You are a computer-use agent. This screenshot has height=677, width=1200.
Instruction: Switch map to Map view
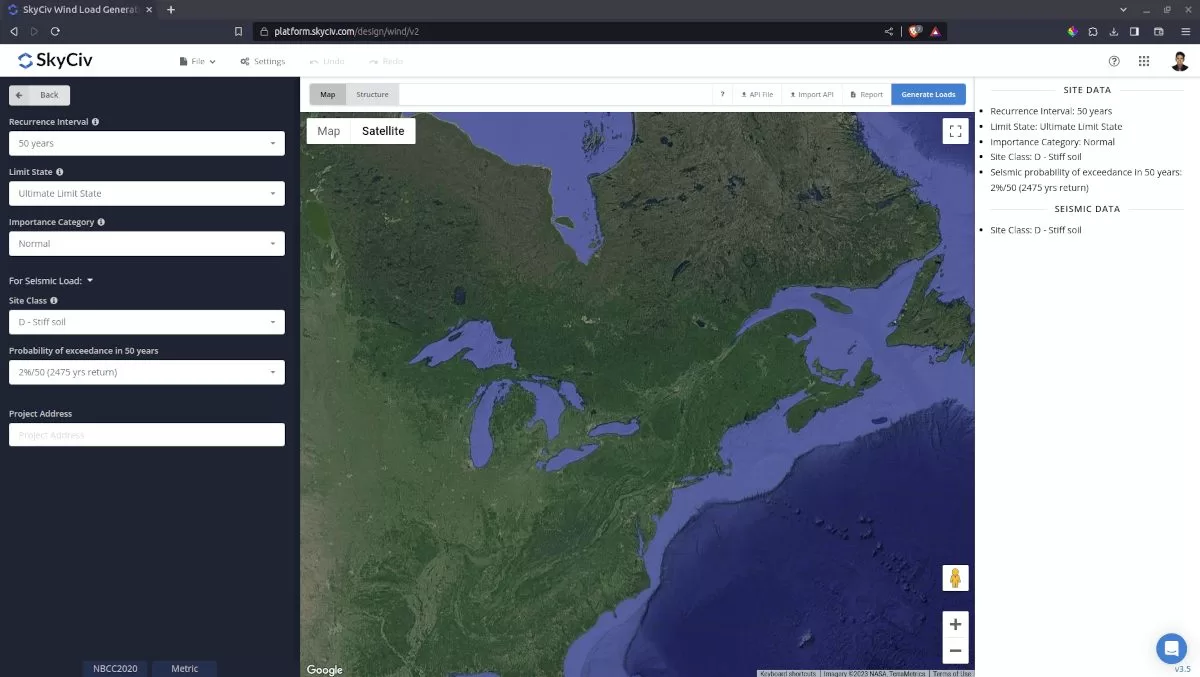point(330,130)
